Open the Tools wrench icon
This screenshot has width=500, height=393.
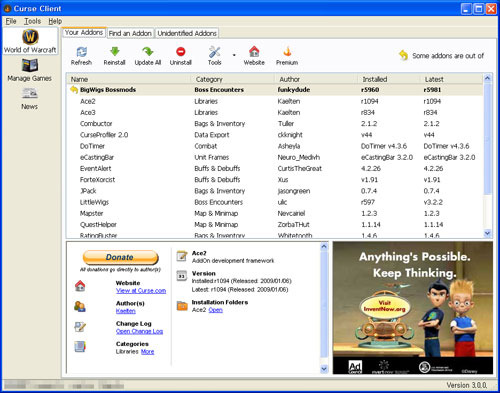[x=214, y=52]
